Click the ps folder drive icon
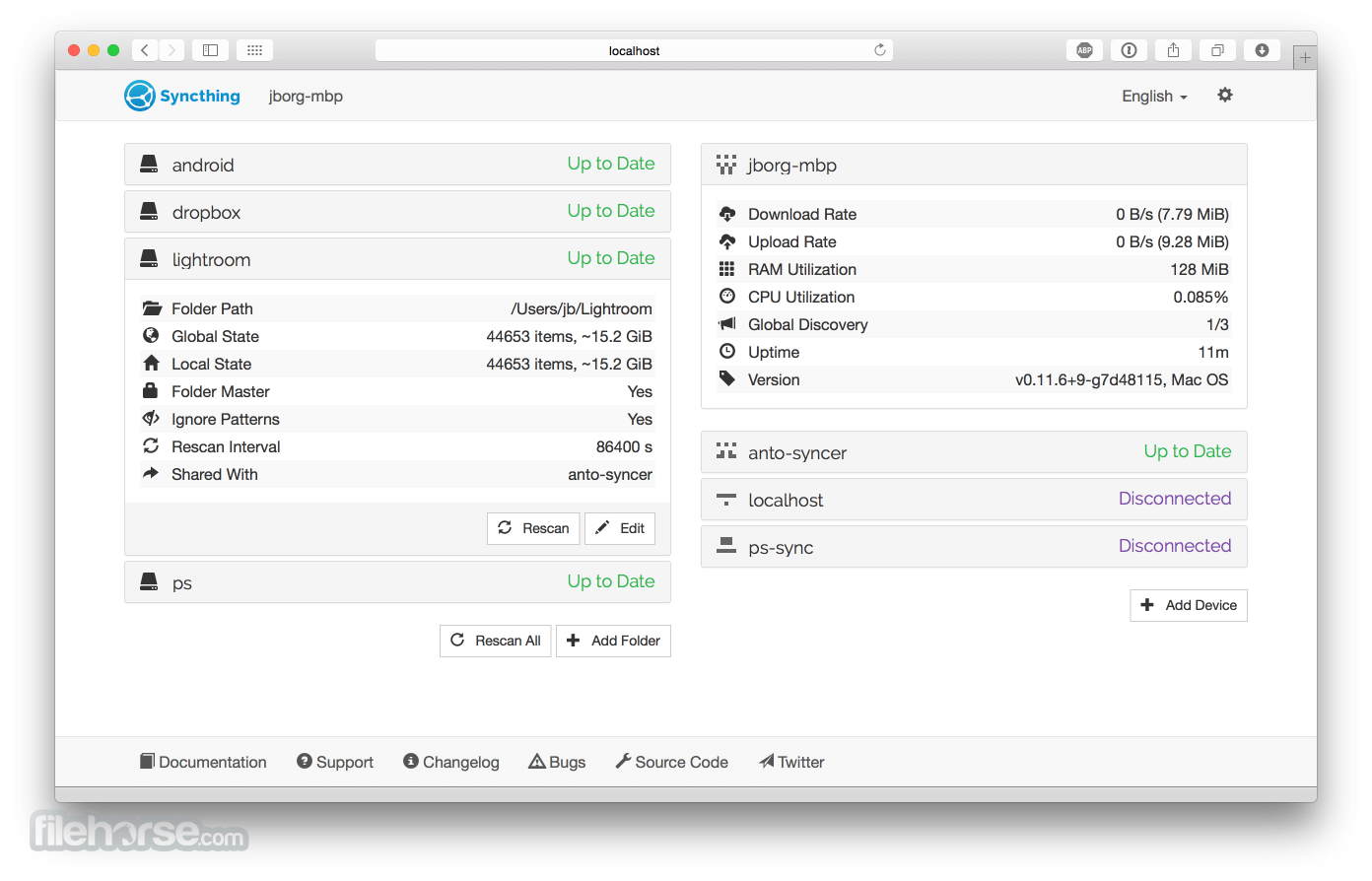1372x881 pixels. coord(149,581)
